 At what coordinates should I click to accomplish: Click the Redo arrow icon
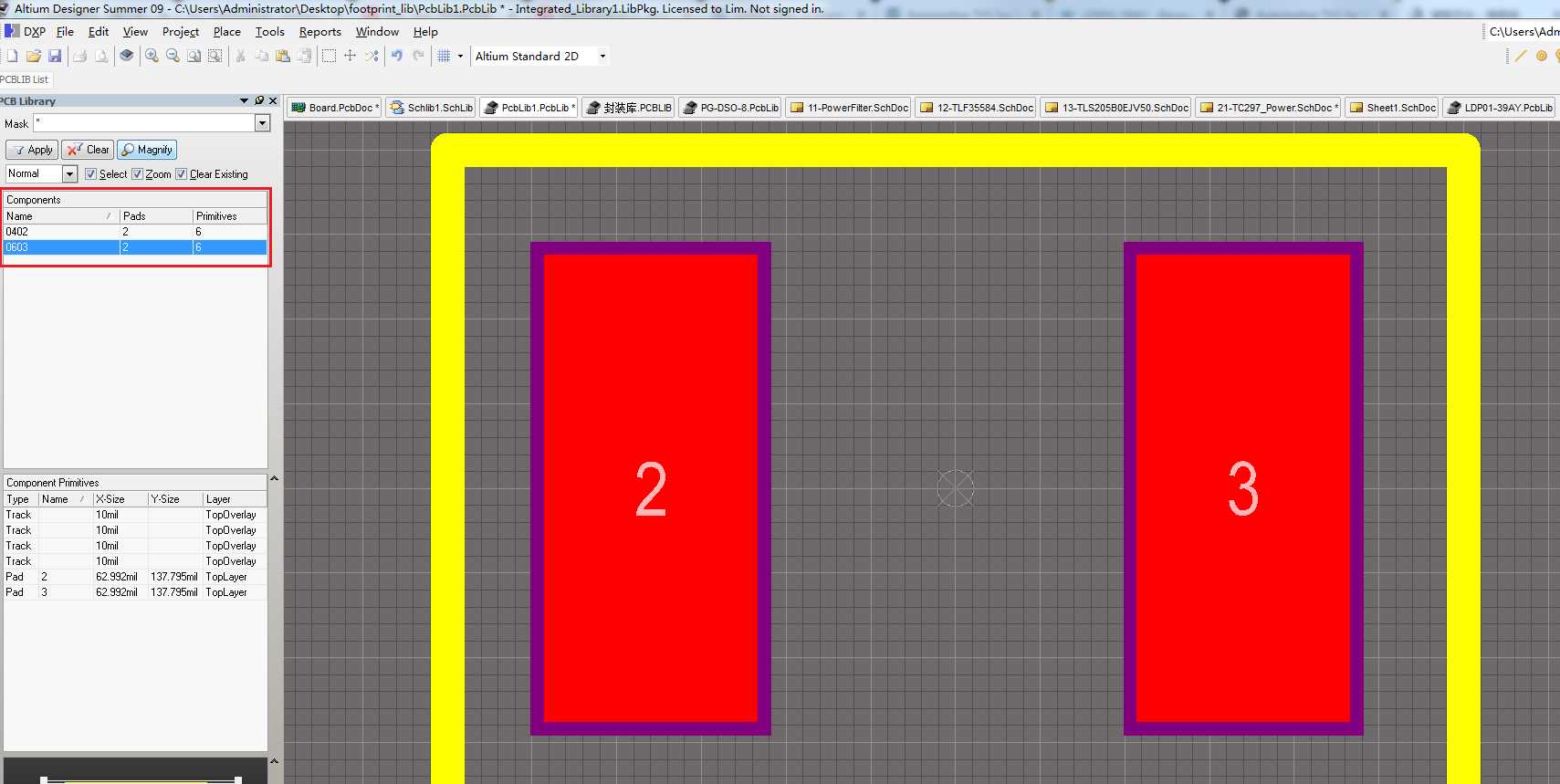click(418, 56)
